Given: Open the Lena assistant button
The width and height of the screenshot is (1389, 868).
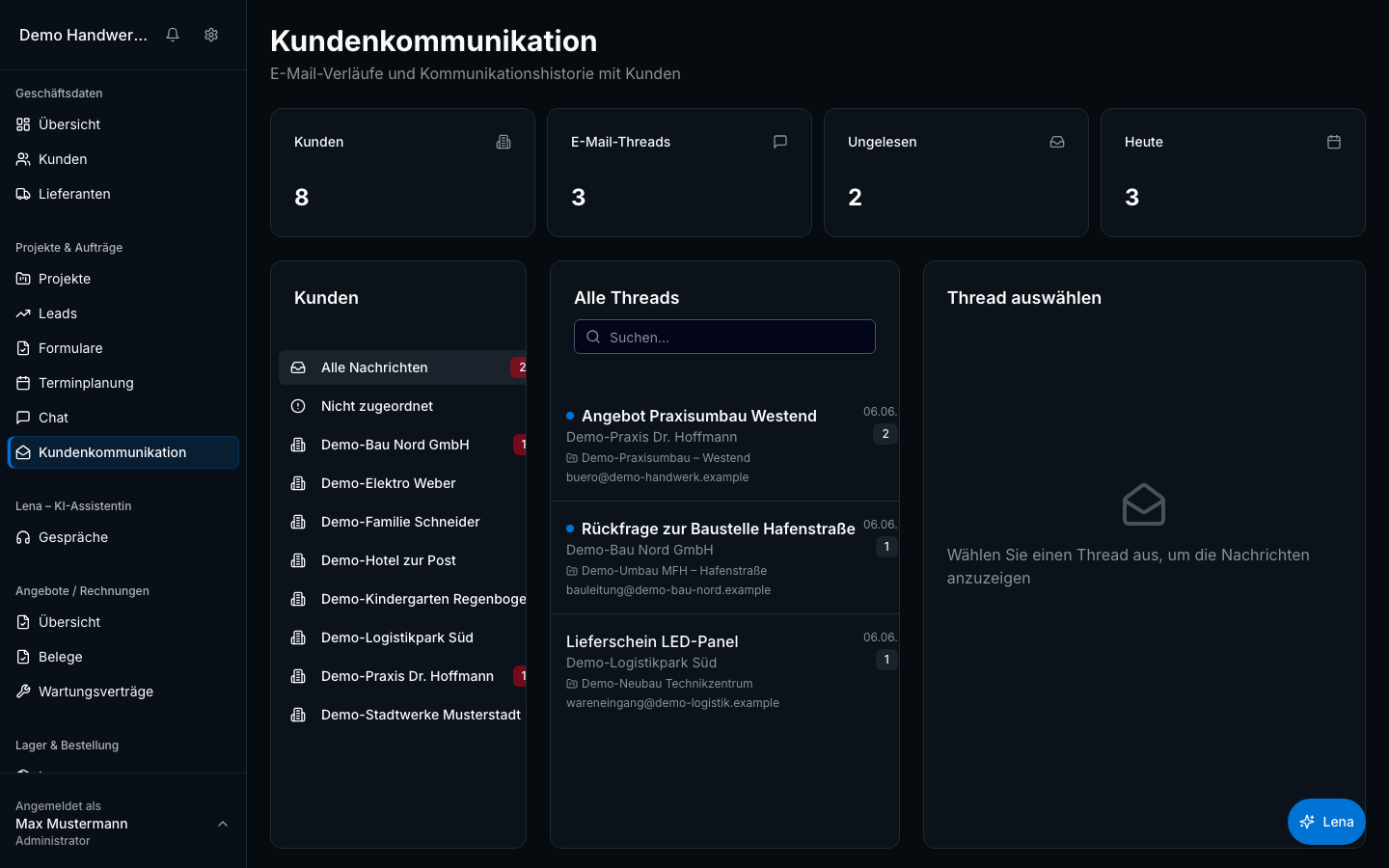Looking at the screenshot, I should point(1326,822).
